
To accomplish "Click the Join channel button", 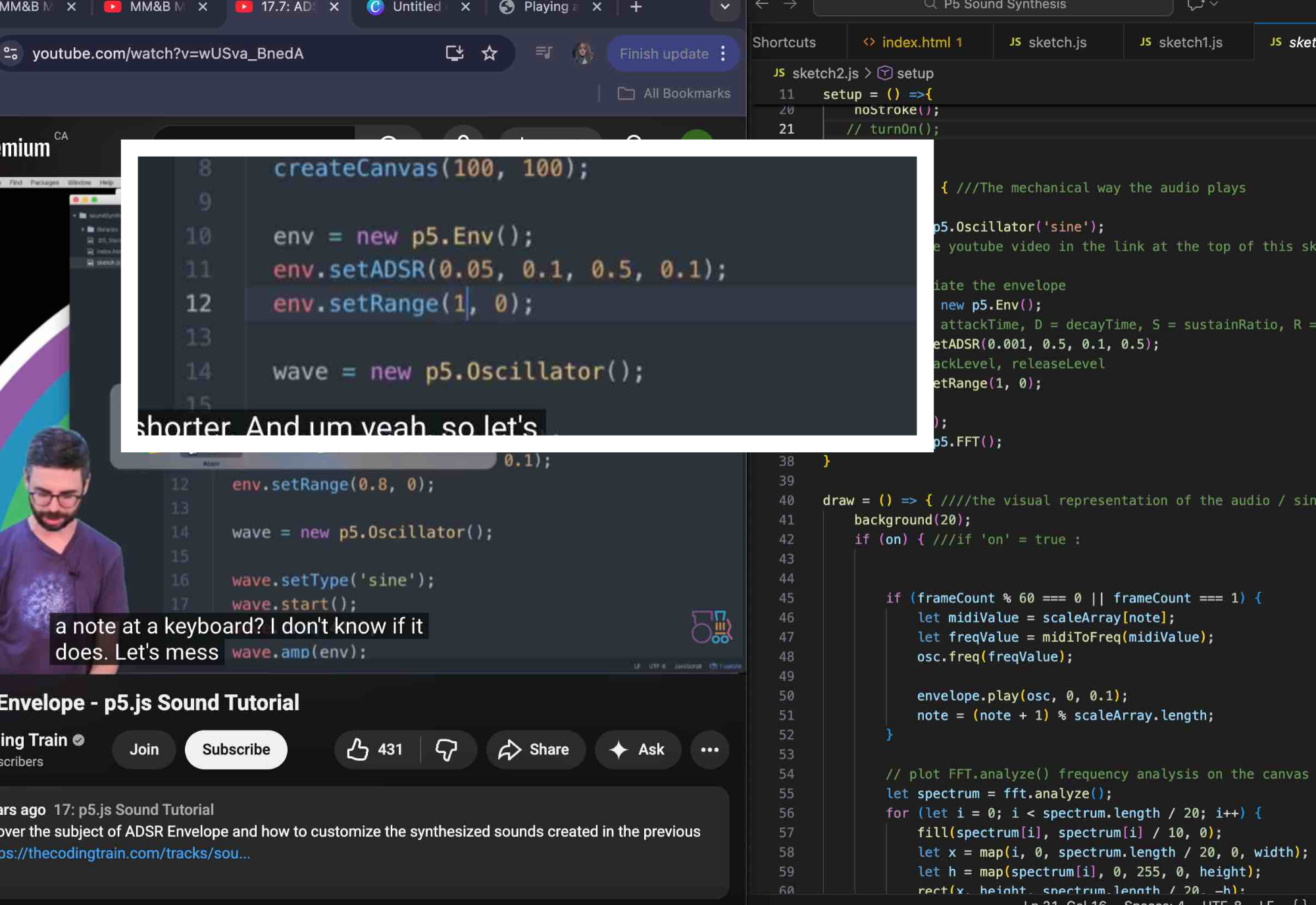I will tap(144, 749).
